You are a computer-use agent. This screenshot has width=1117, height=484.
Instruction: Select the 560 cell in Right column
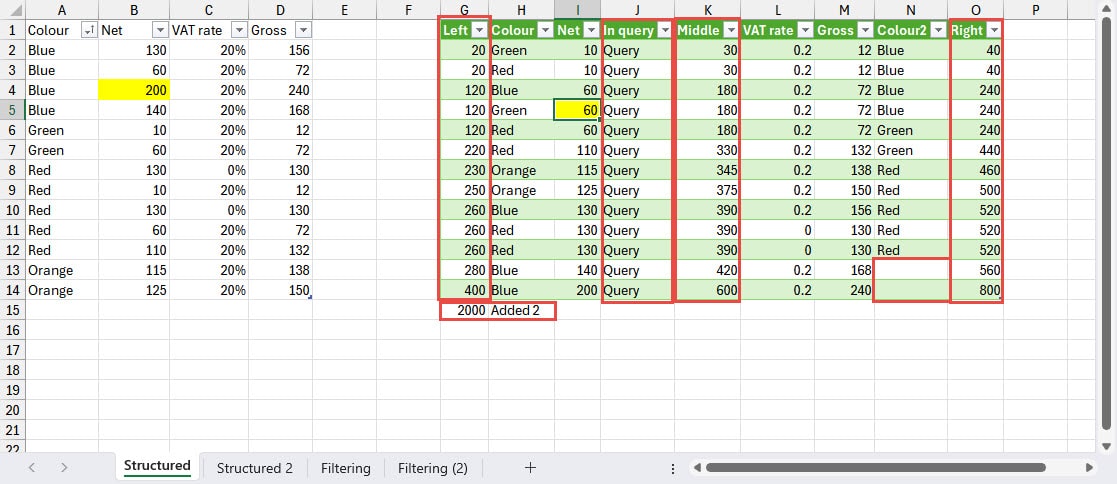(x=976, y=270)
